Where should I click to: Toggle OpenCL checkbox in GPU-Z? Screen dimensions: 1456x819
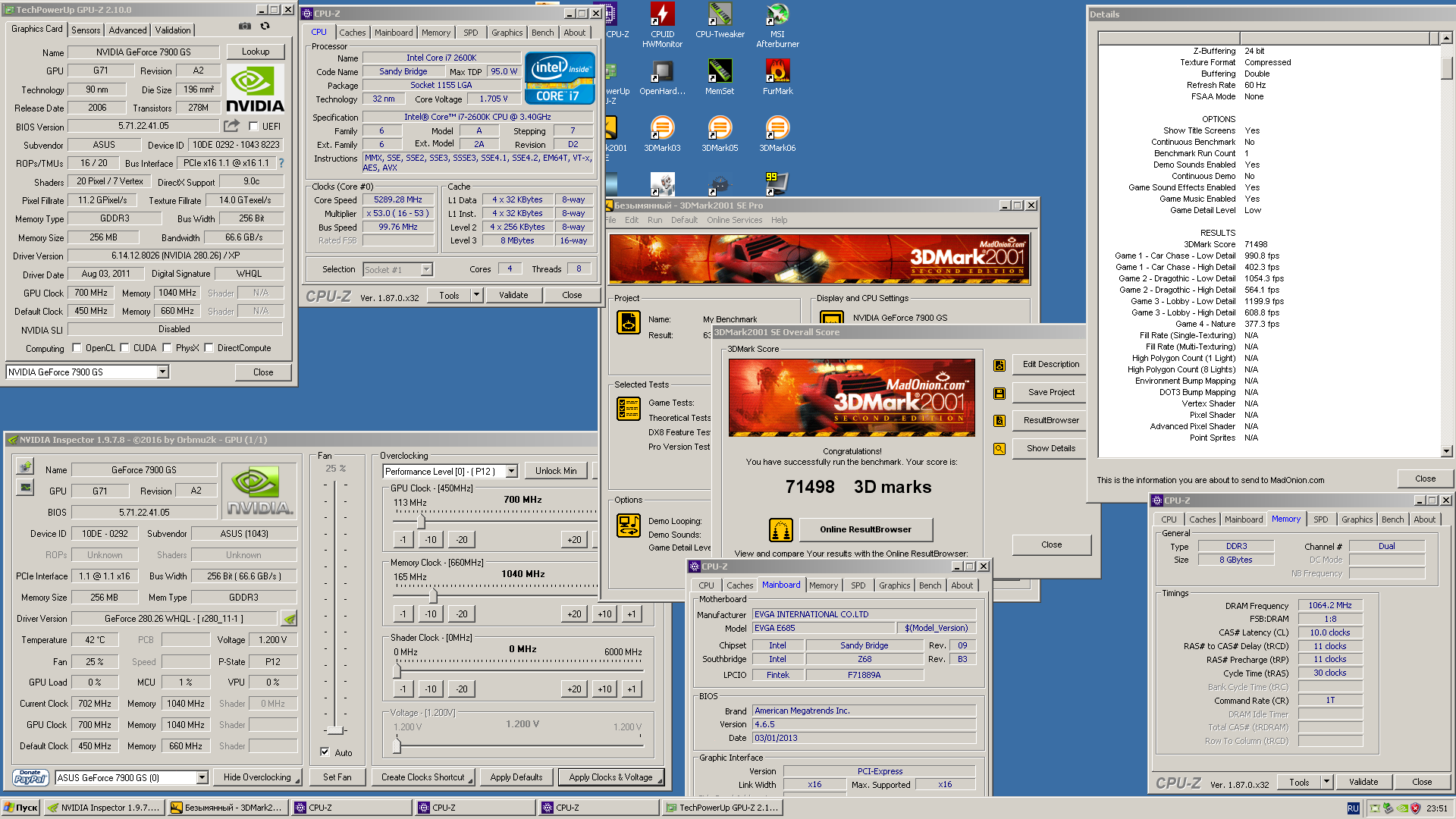tap(77, 348)
